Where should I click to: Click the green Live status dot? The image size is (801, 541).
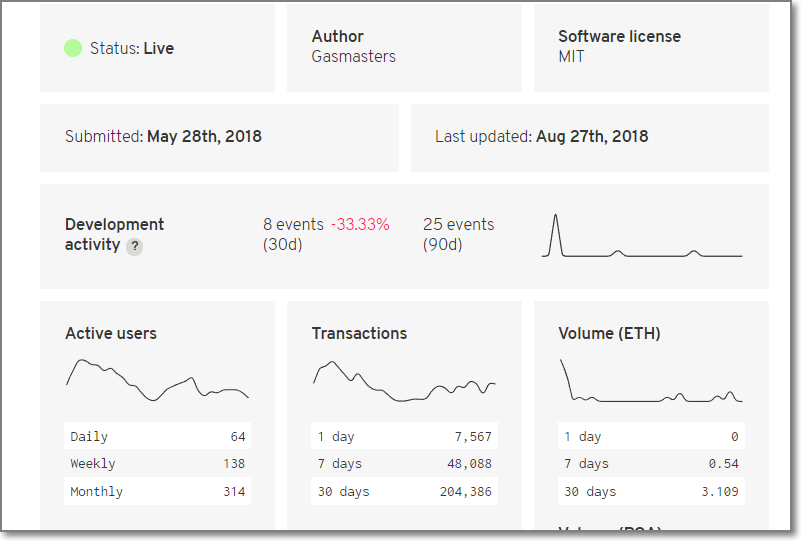[72, 48]
